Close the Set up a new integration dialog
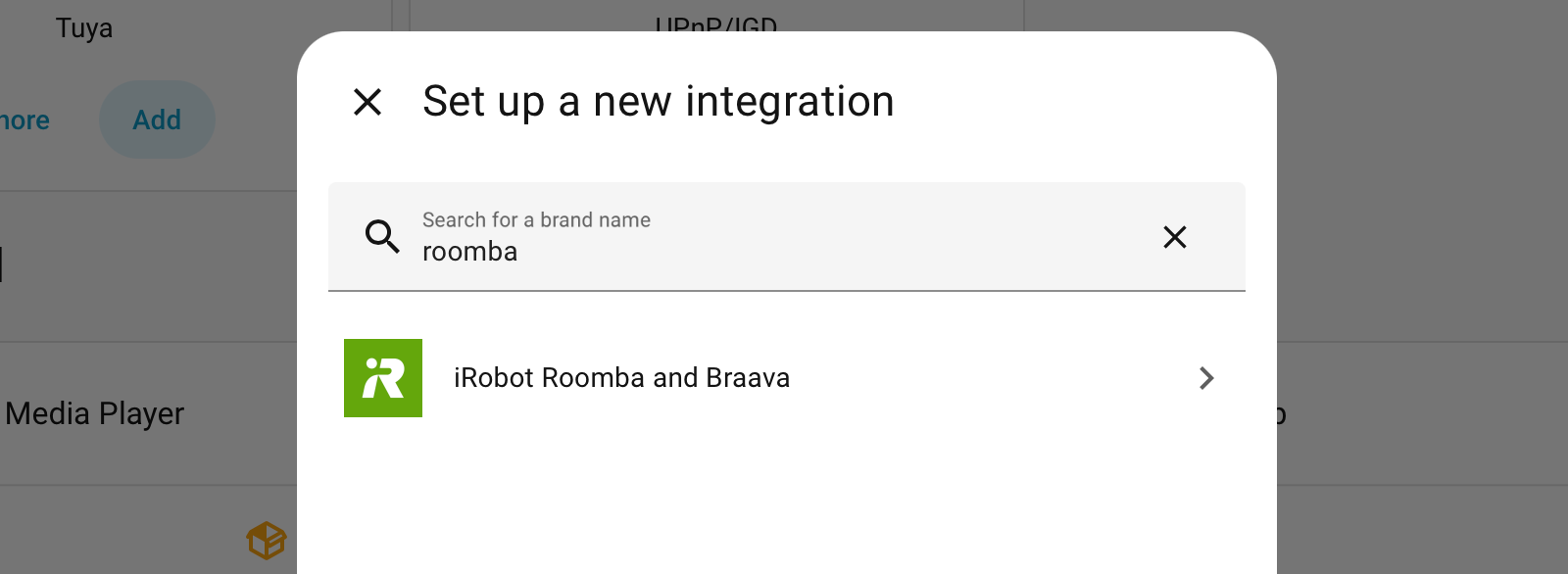The width and height of the screenshot is (1568, 574). coord(367,101)
